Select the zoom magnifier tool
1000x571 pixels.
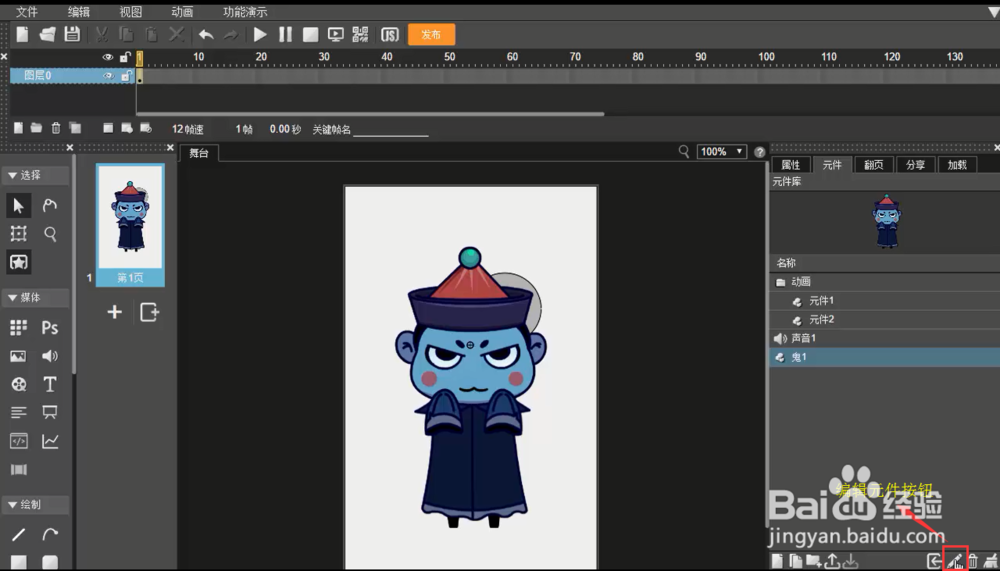pos(50,234)
